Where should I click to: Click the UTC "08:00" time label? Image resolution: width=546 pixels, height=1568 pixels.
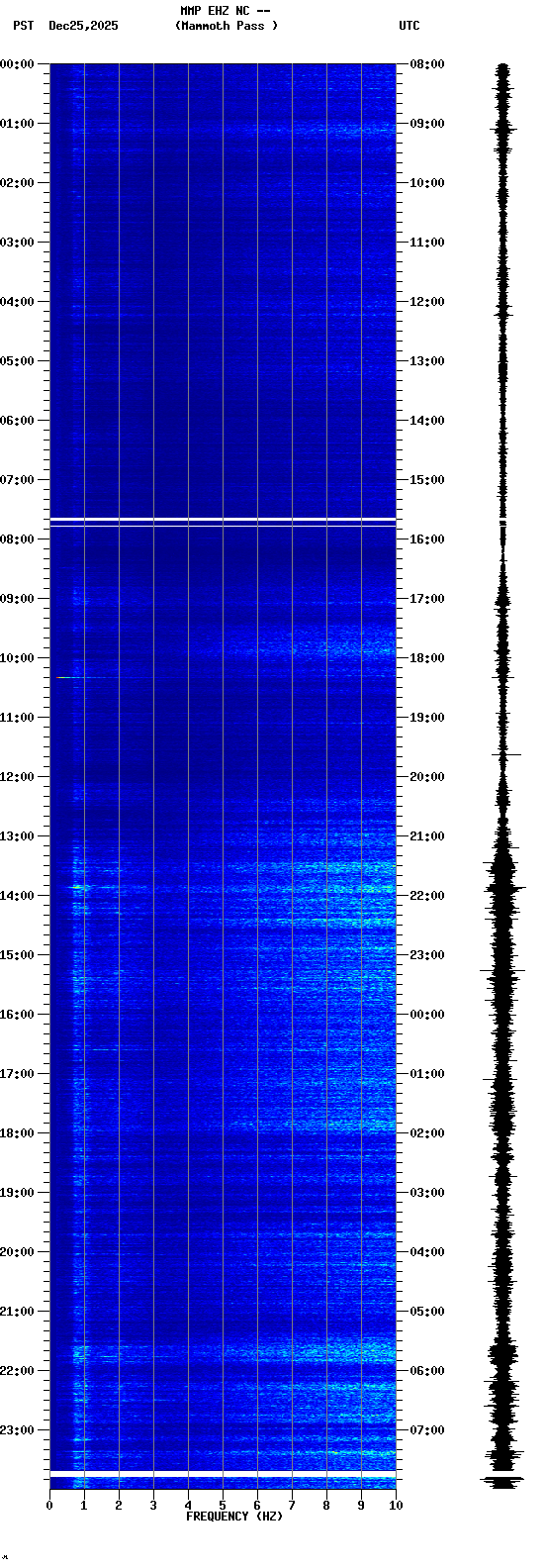click(x=427, y=64)
